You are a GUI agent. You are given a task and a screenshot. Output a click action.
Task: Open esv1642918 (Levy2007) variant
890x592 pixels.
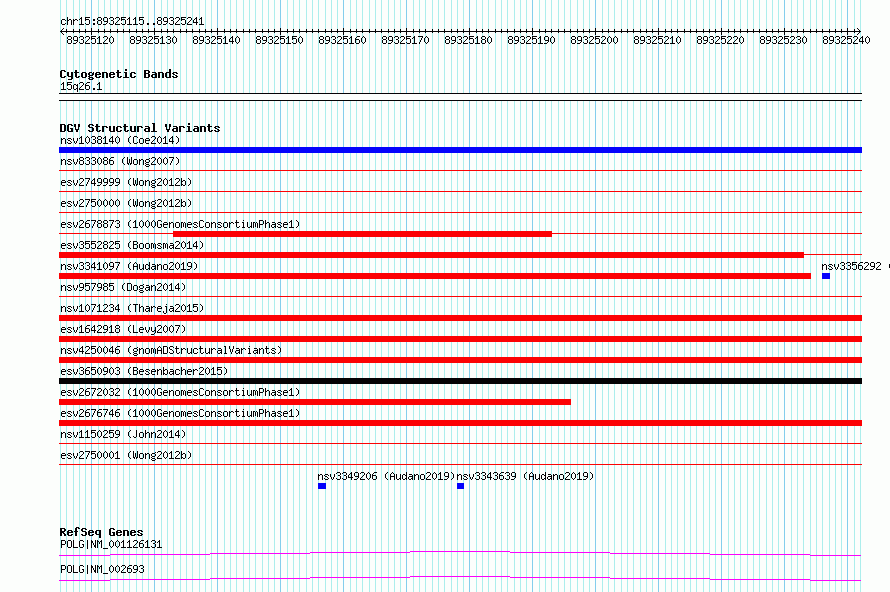click(x=123, y=329)
